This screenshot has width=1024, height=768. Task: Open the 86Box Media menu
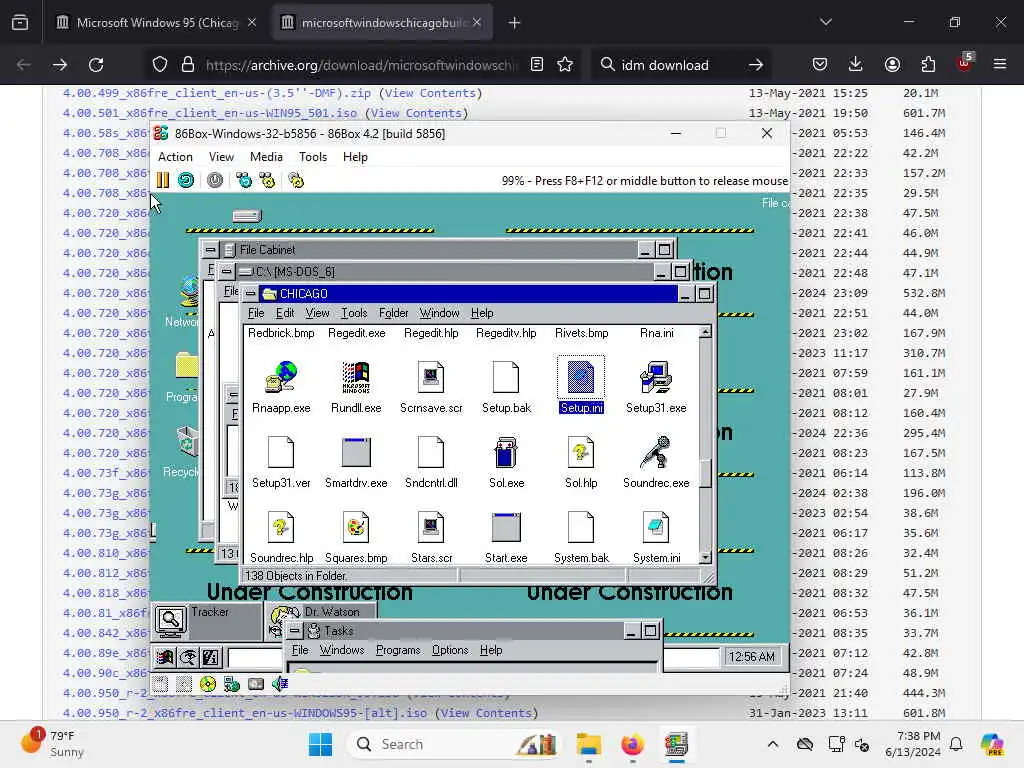(x=266, y=157)
